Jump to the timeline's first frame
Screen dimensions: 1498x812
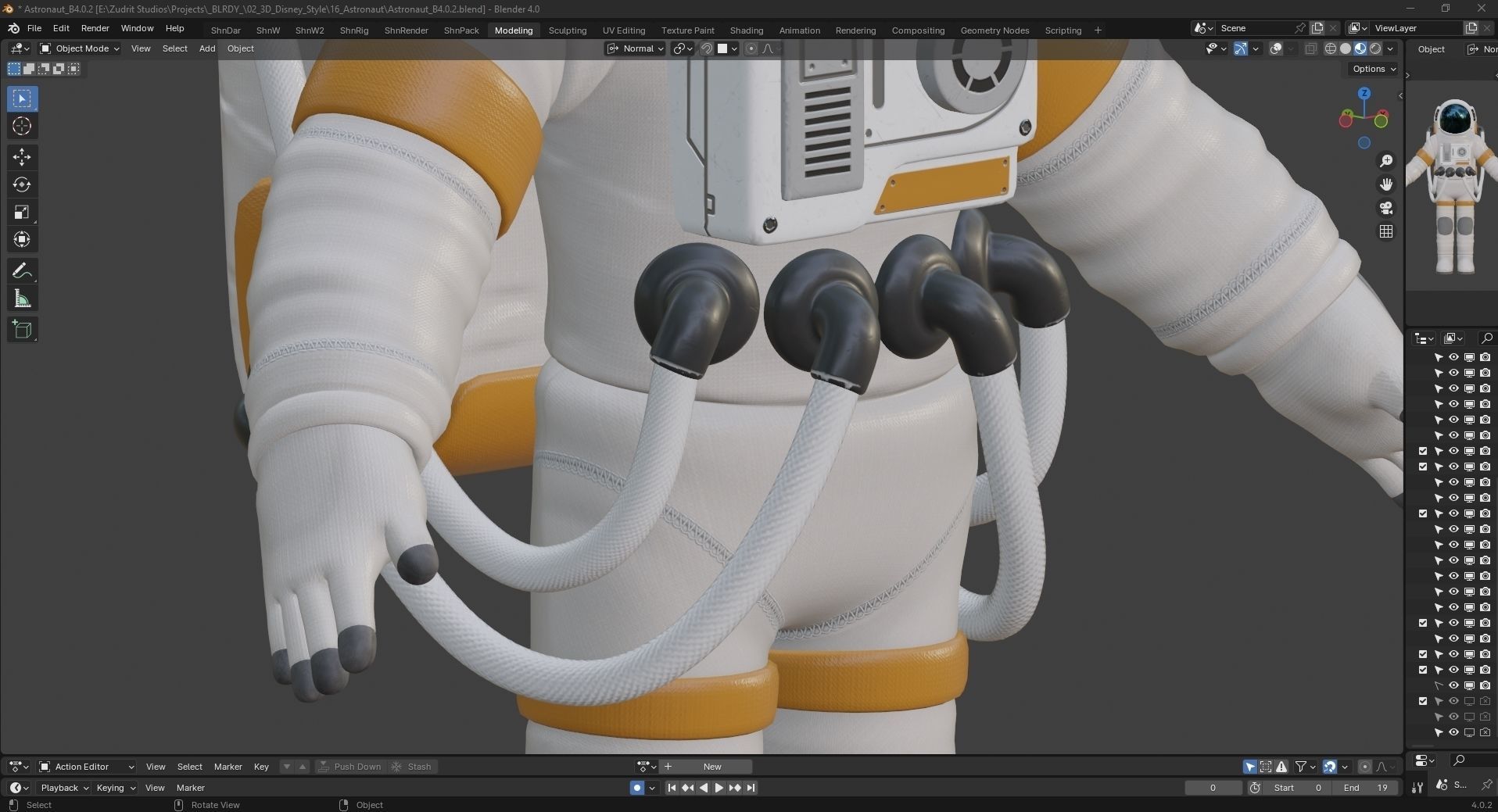tap(672, 788)
